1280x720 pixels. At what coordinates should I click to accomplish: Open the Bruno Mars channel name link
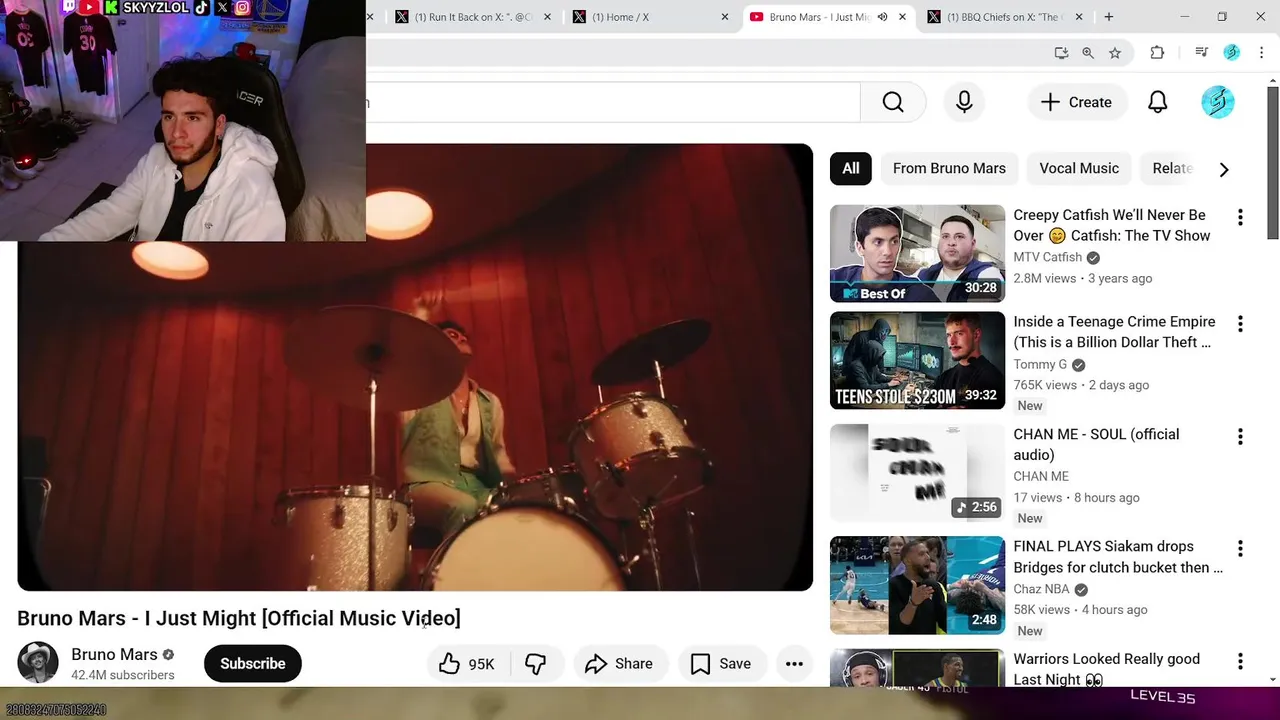114,654
